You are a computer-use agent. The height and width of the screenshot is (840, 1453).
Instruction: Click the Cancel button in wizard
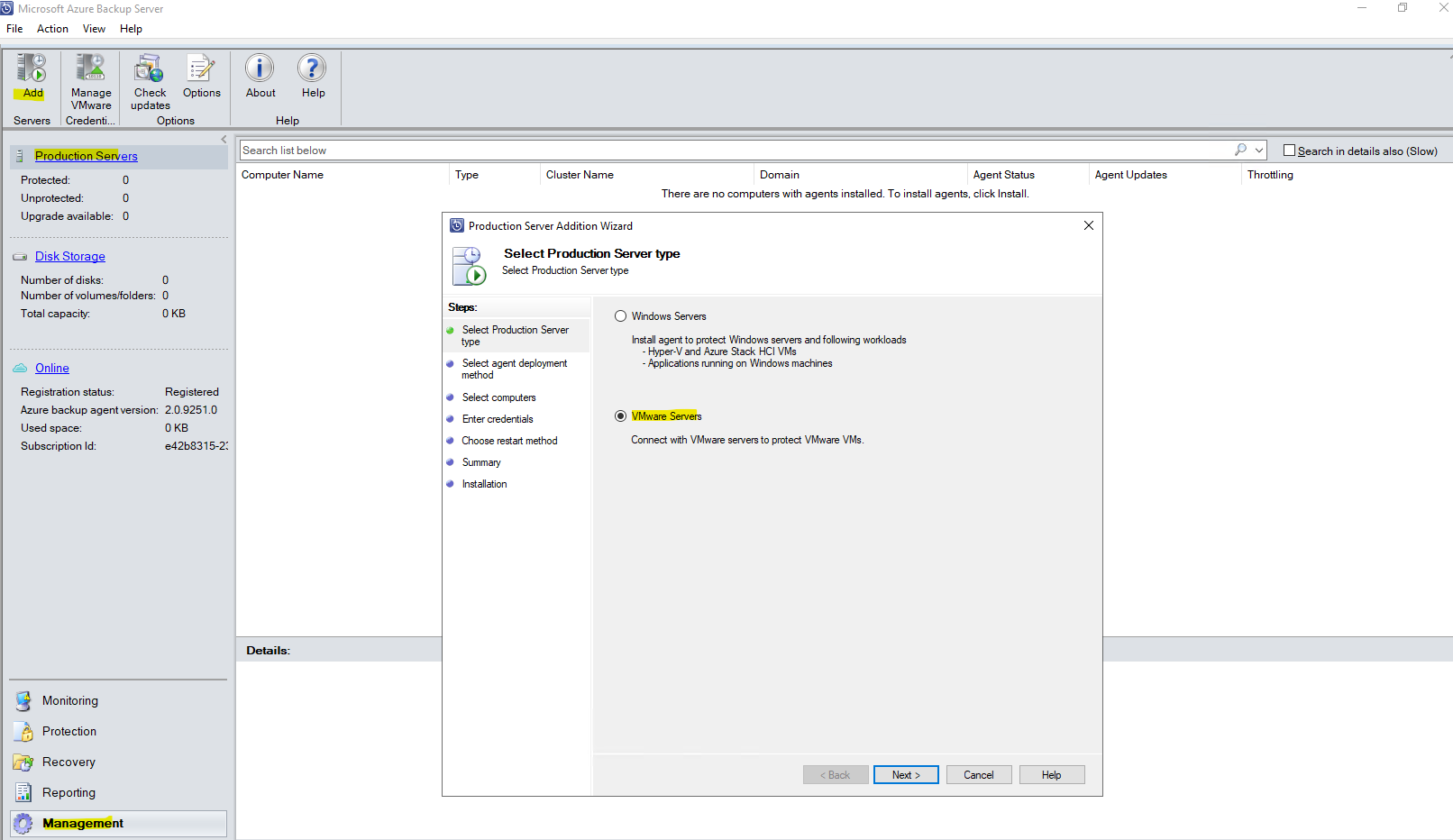coord(979,775)
